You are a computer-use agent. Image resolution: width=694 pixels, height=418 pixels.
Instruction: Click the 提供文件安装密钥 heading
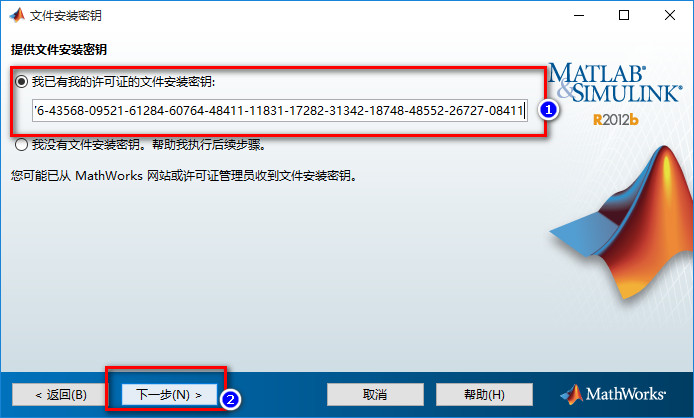click(x=59, y=50)
